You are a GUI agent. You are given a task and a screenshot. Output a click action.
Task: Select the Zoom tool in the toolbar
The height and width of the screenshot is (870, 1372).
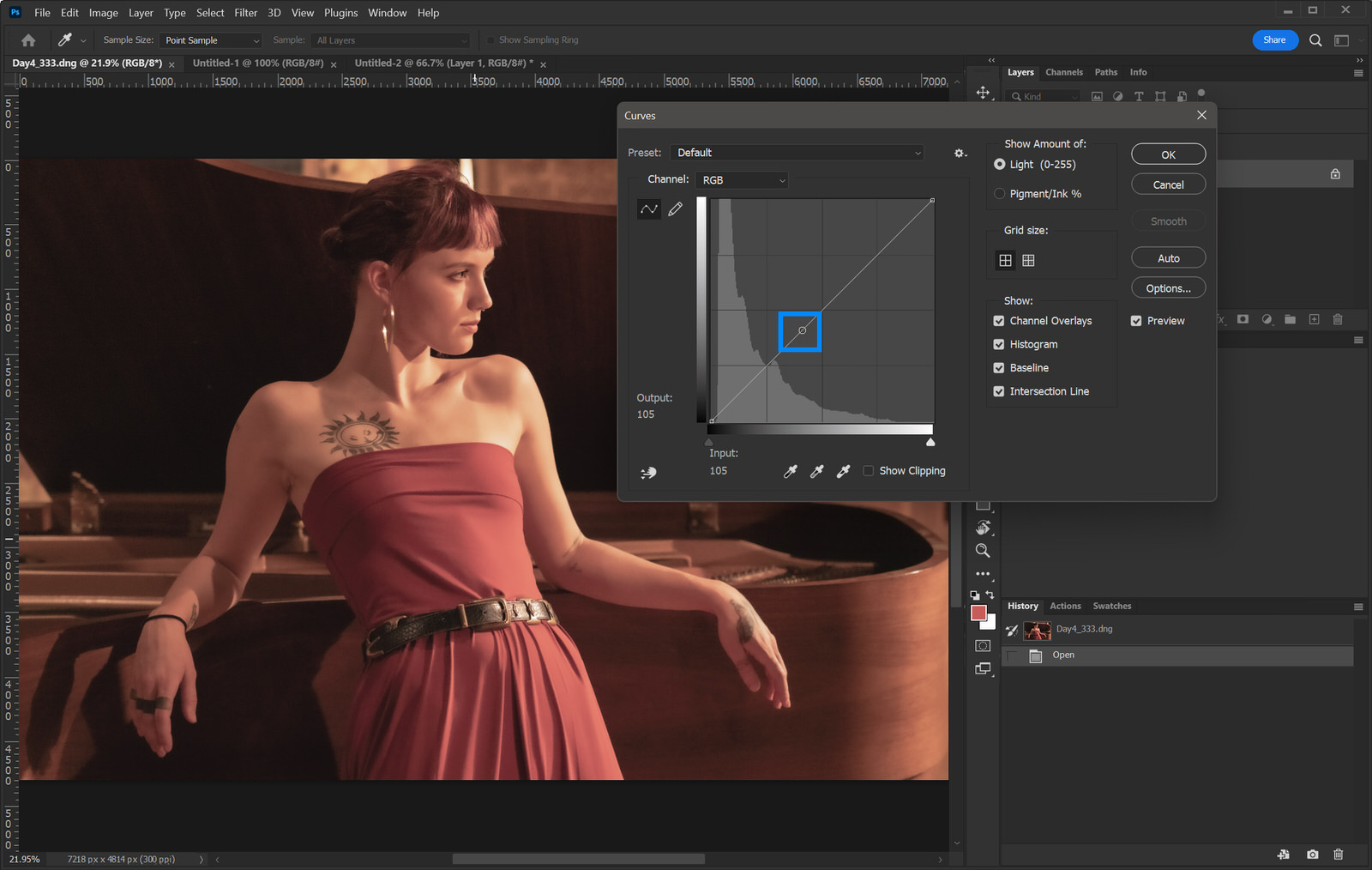point(983,551)
